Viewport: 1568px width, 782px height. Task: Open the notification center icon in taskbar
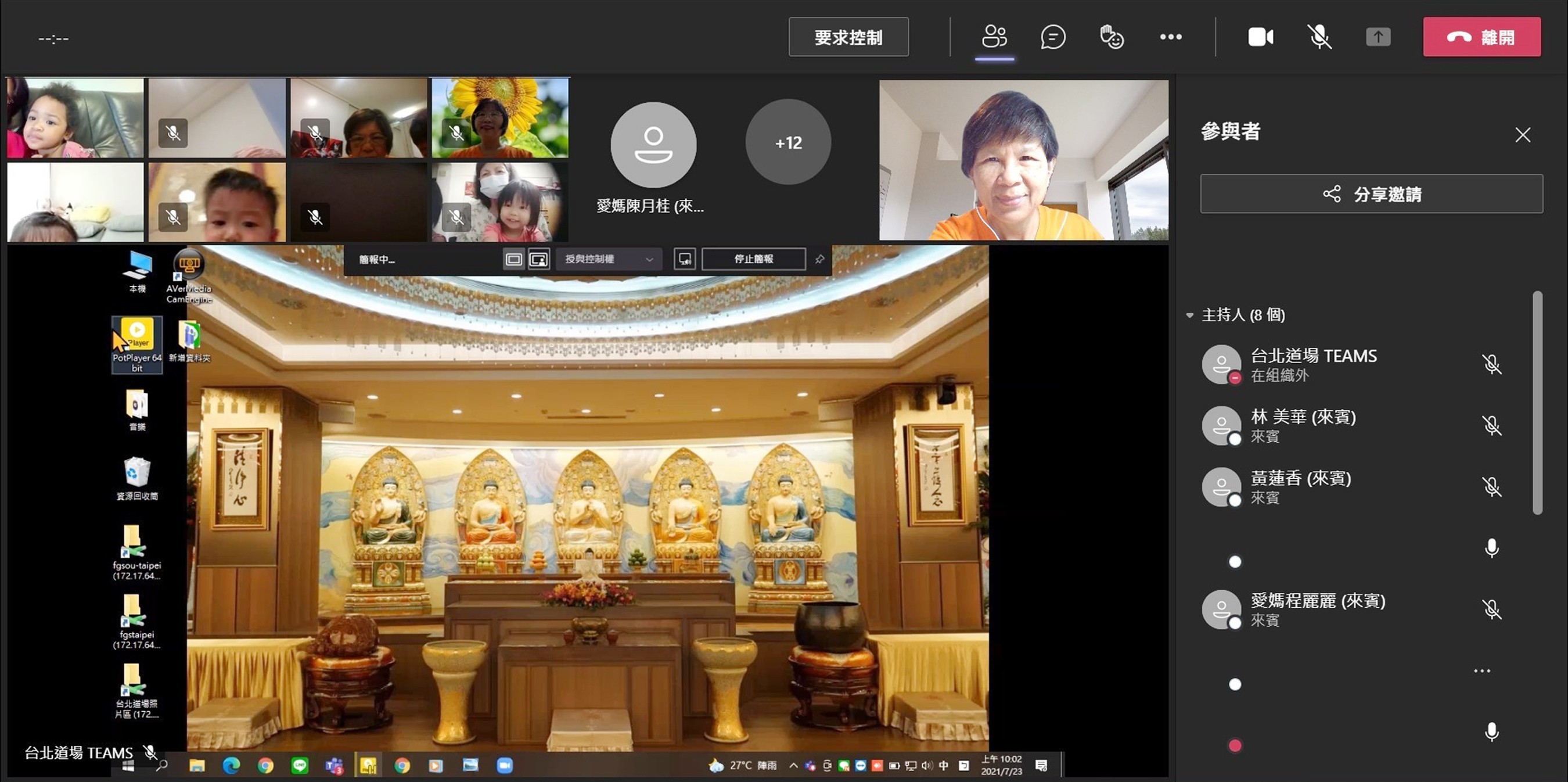pyautogui.click(x=1041, y=766)
